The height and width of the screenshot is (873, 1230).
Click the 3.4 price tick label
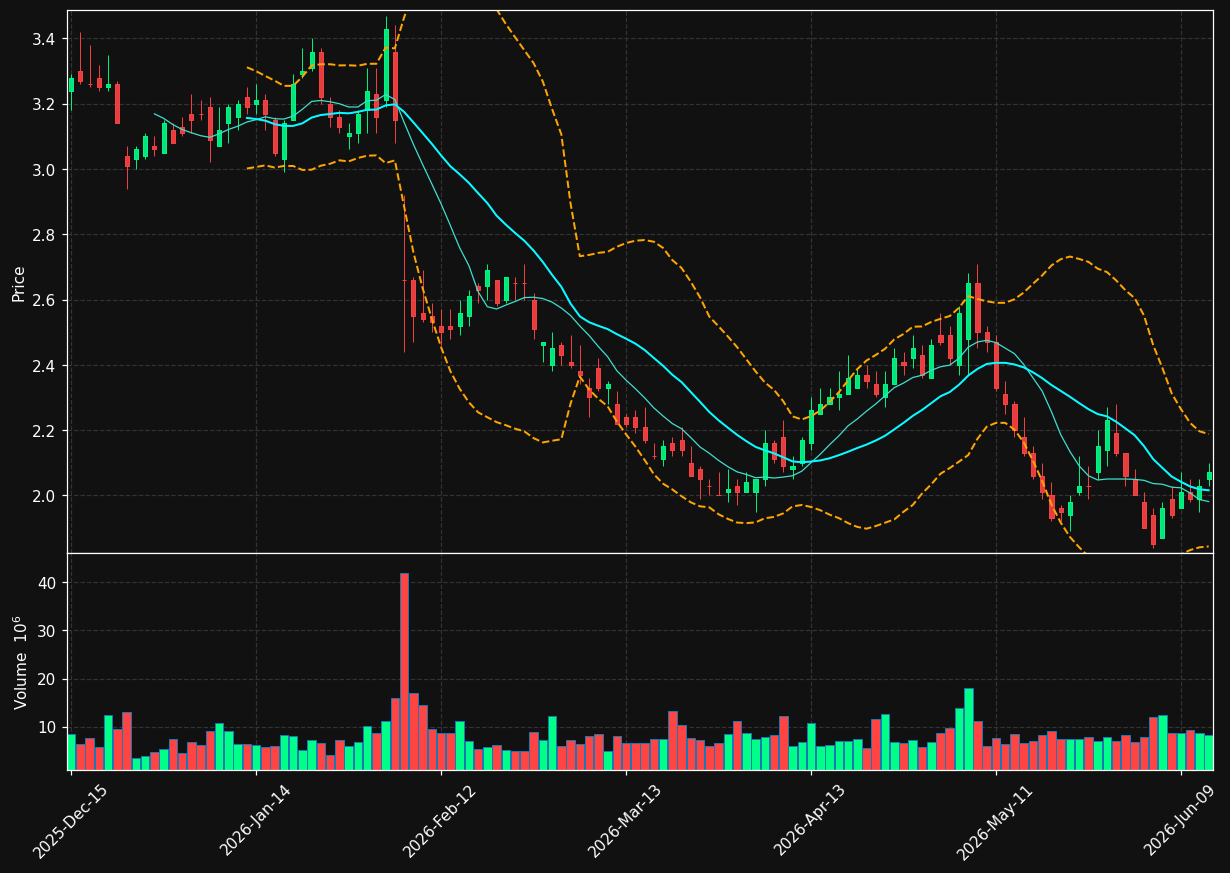[x=43, y=40]
